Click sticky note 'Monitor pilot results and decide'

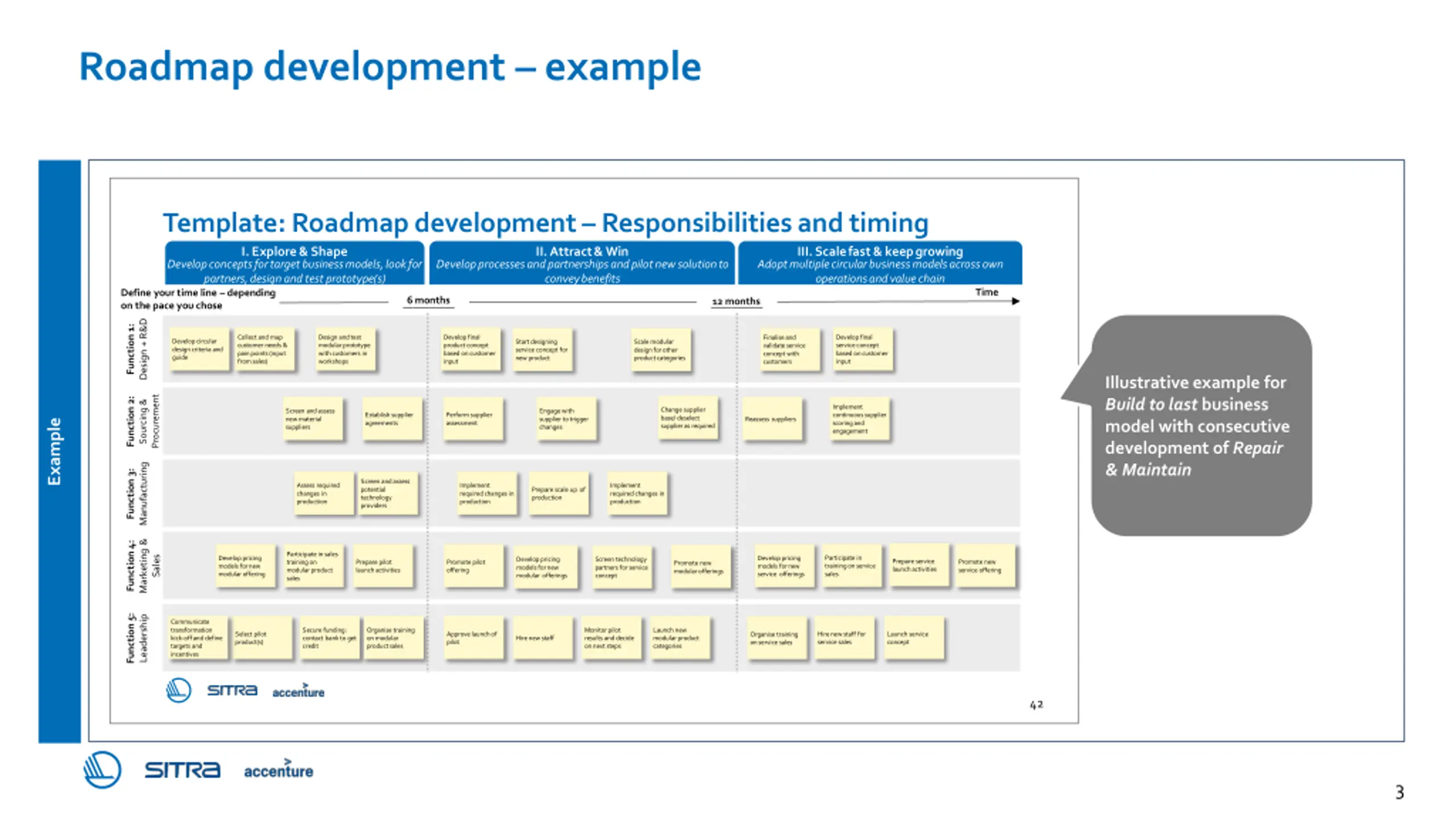point(611,638)
